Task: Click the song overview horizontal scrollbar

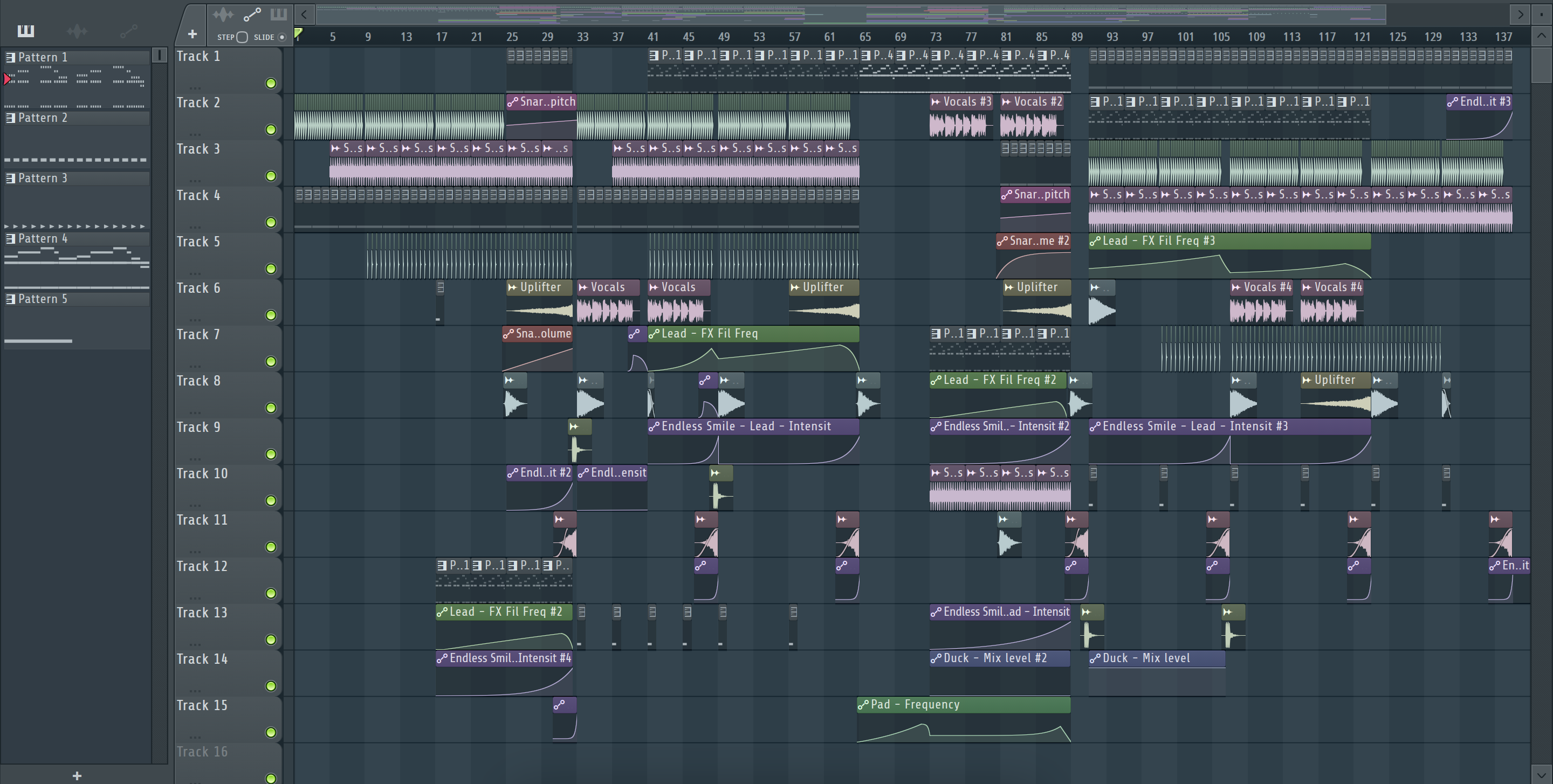Action: [851, 14]
